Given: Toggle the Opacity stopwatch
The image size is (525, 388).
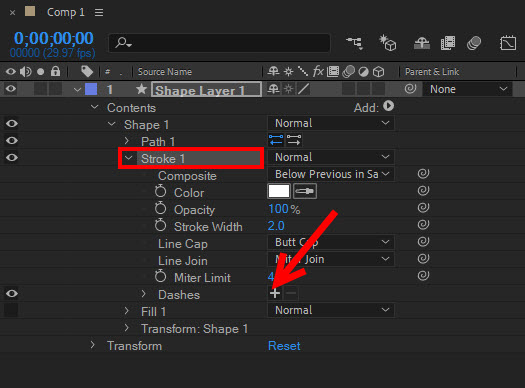Looking at the screenshot, I should (160, 208).
